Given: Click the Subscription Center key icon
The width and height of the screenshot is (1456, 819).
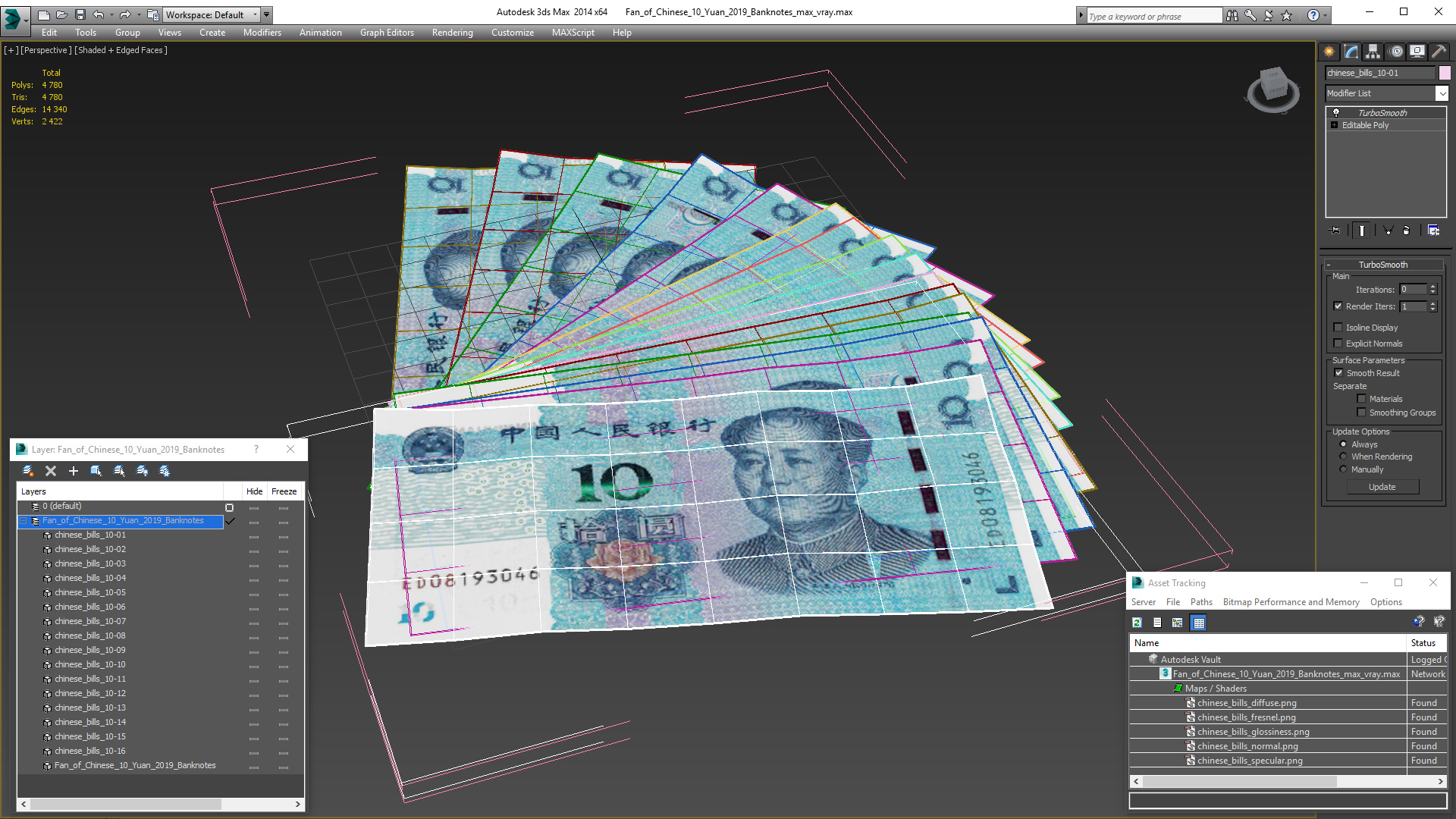Looking at the screenshot, I should tap(1250, 15).
